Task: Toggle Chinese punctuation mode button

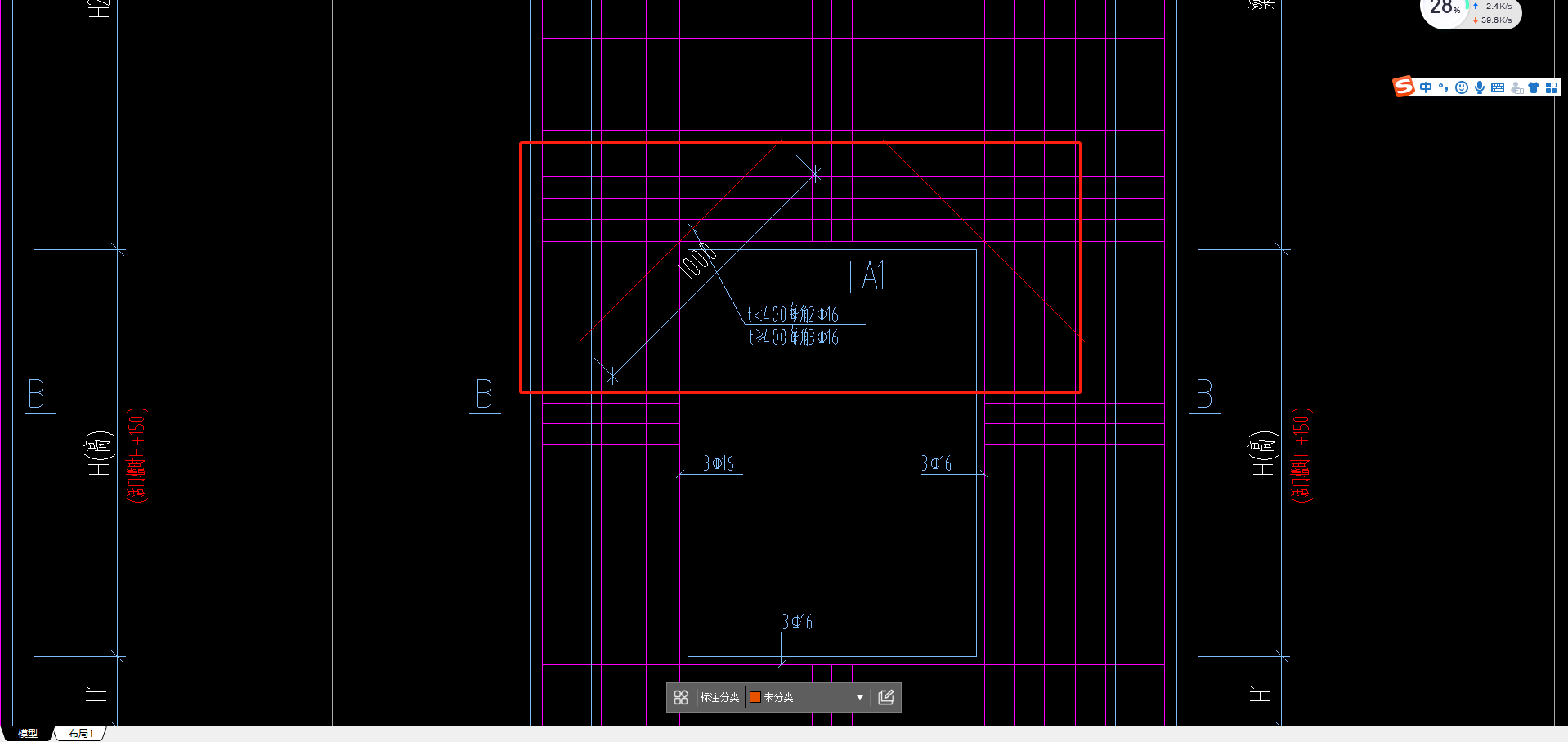Action: click(1444, 87)
